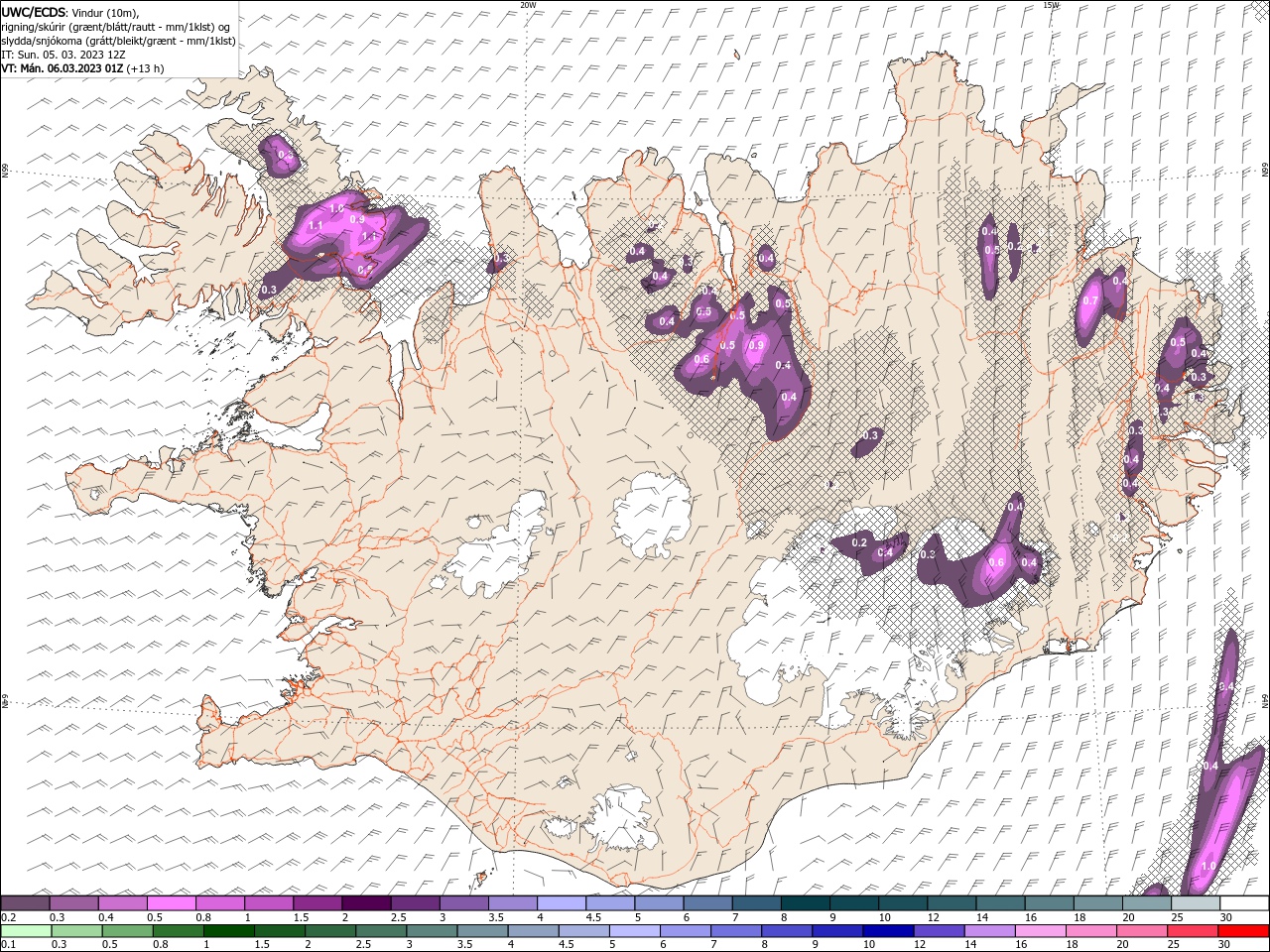Click the 1.0 value in the offshore southeast band
1270x952 pixels.
[x=1208, y=866]
